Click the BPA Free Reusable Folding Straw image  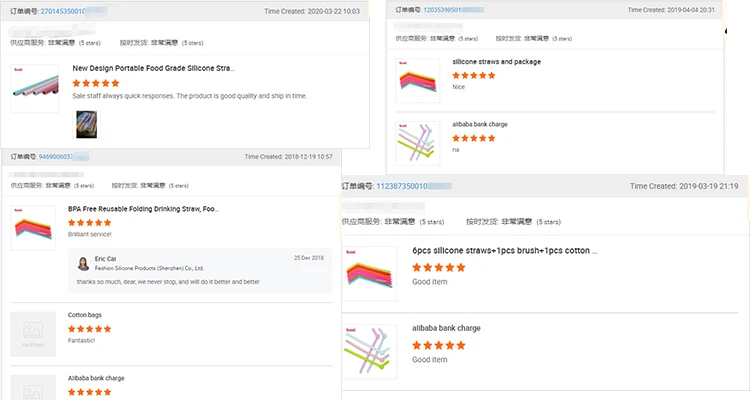pos(33,228)
